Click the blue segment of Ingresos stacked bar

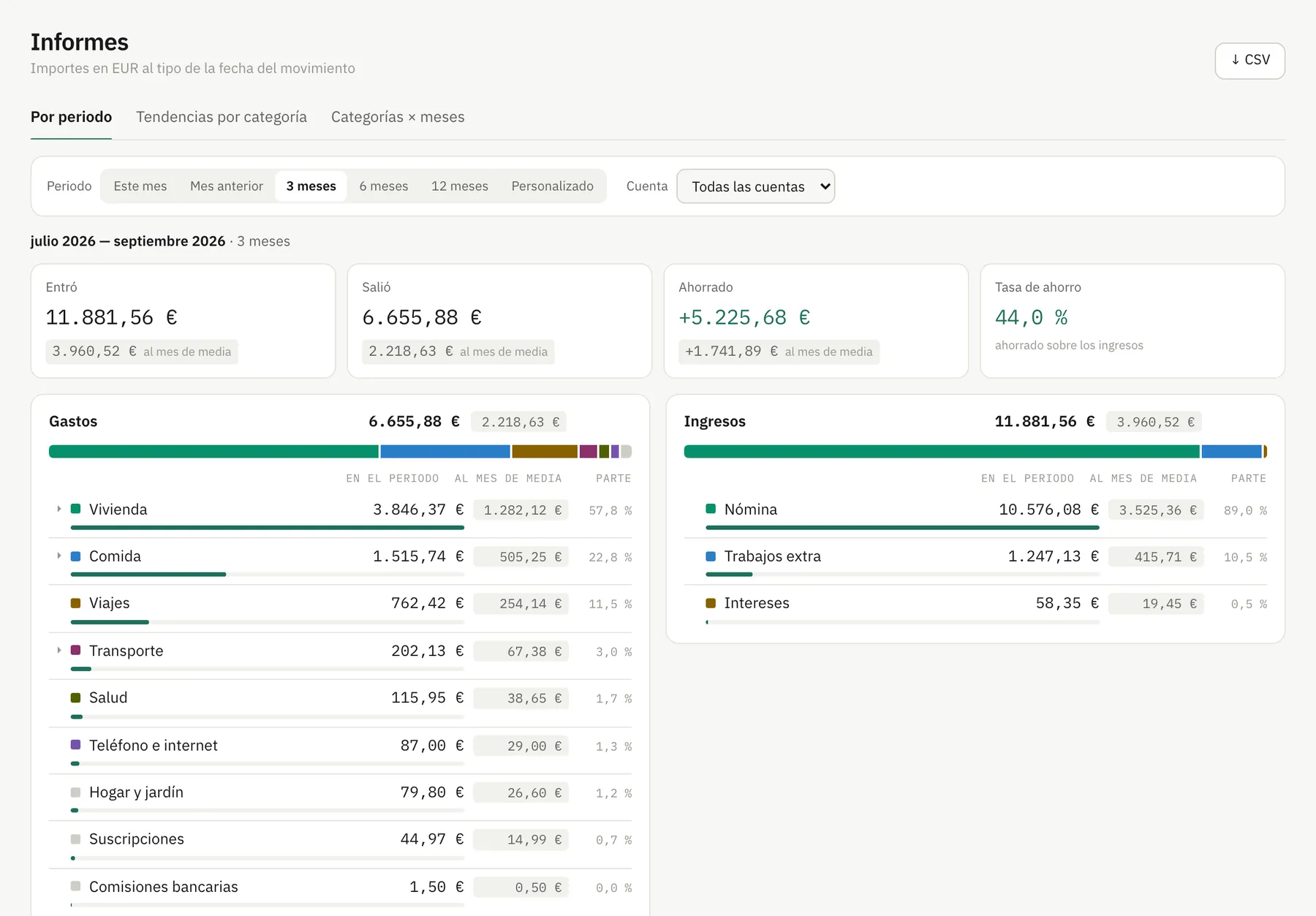tap(1232, 452)
